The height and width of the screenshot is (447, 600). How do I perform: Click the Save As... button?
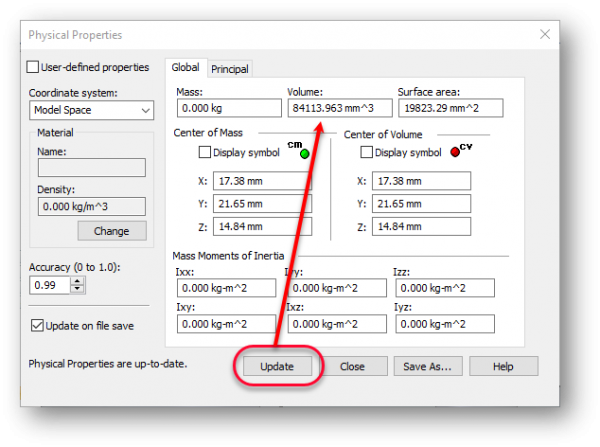point(427,366)
